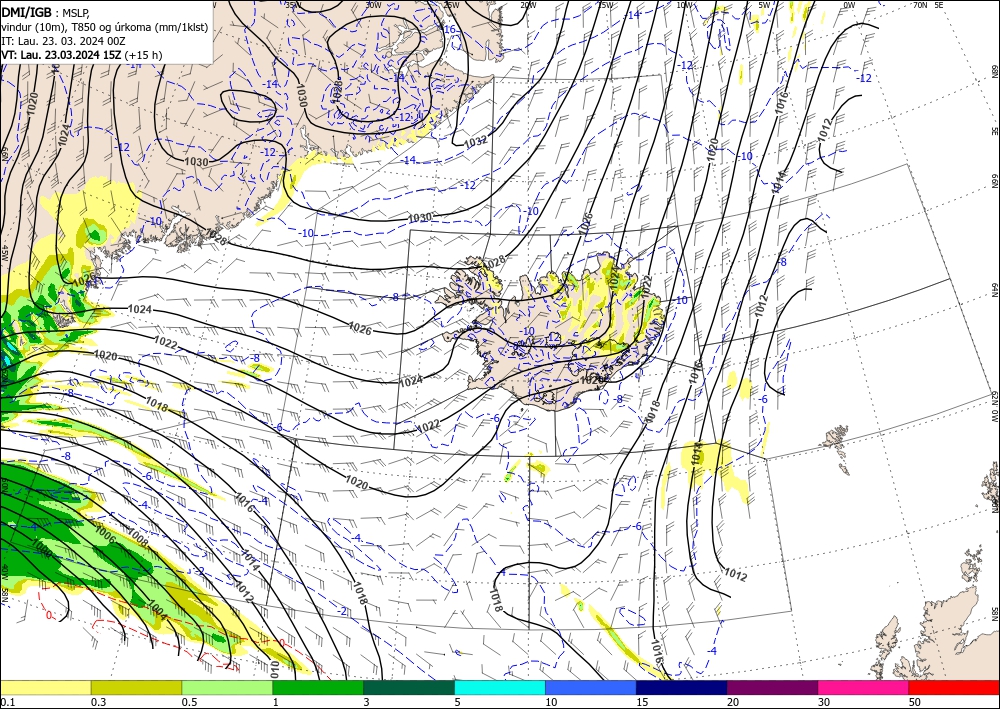Screen dimensions: 1000x709
Task: Click the '1006' isobar label
Action: pyautogui.click(x=105, y=533)
